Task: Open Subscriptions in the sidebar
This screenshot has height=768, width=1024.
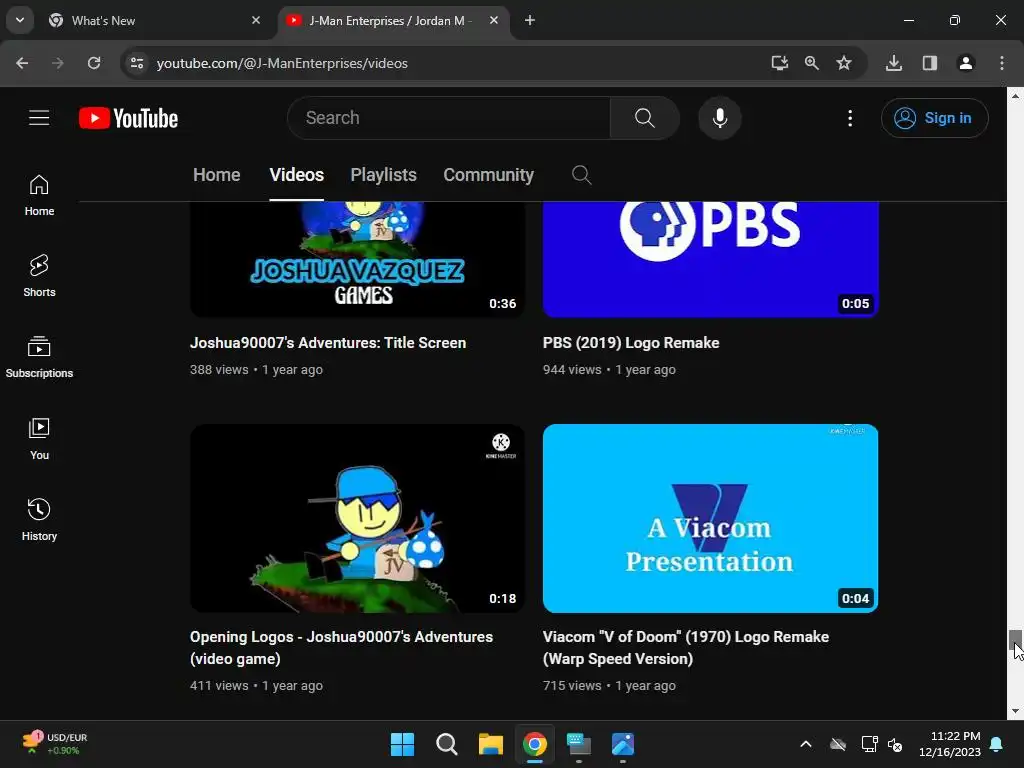Action: coord(39,357)
